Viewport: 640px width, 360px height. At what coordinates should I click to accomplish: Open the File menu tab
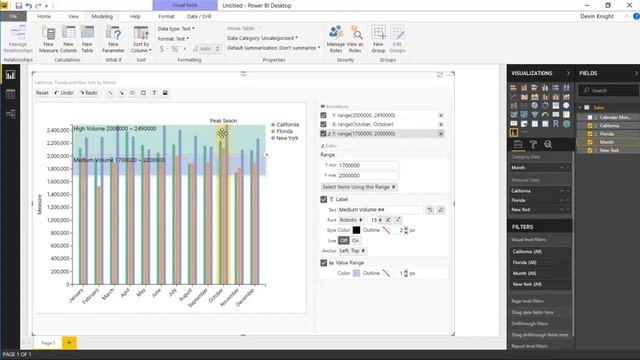[x=13, y=17]
